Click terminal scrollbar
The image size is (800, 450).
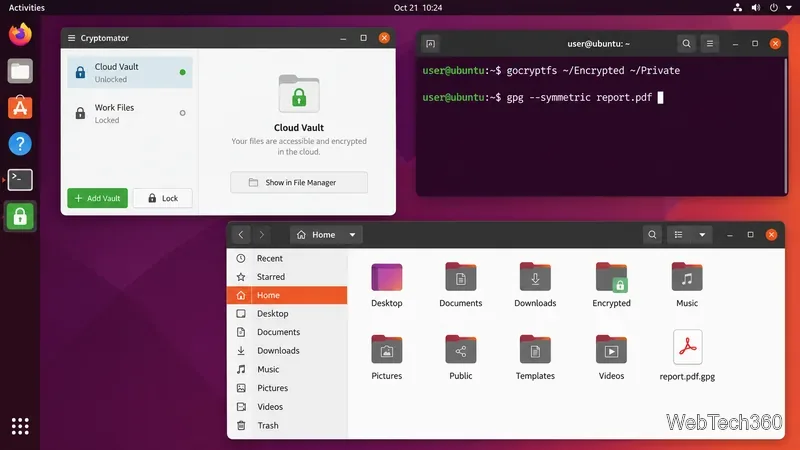click(x=786, y=125)
